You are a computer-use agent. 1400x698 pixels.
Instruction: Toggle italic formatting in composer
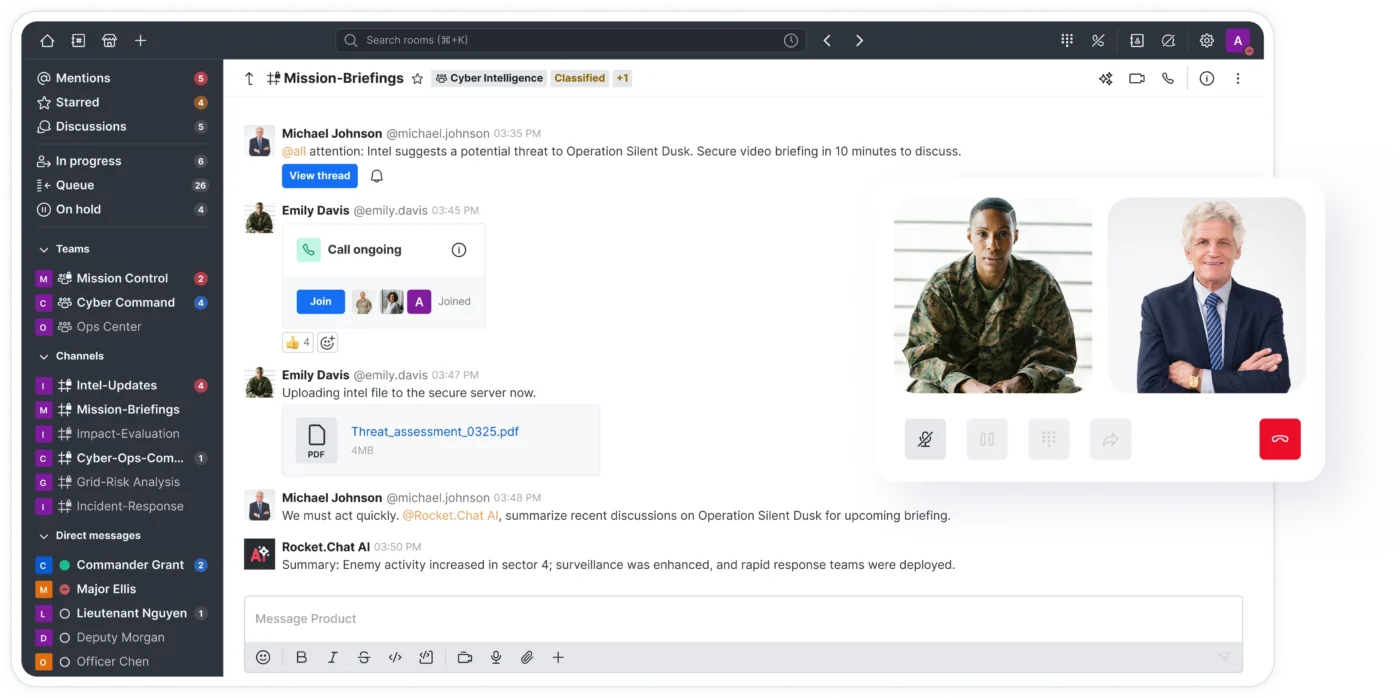(x=333, y=657)
